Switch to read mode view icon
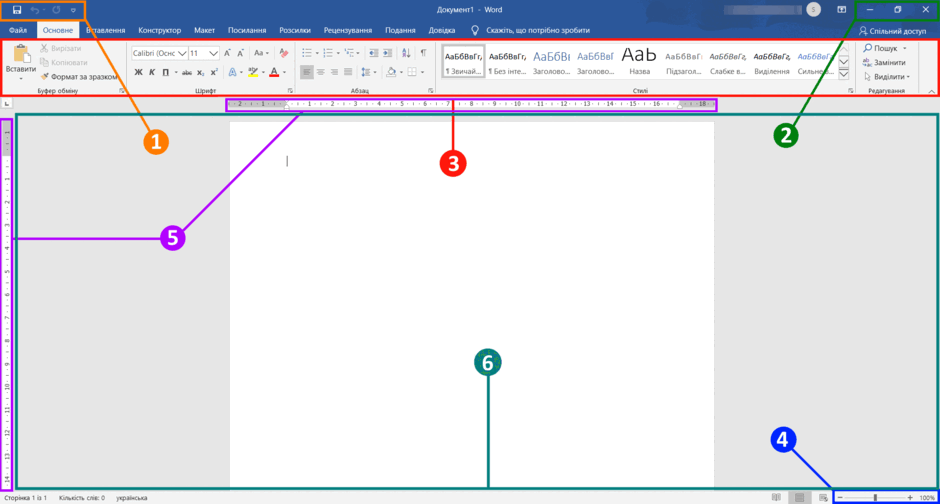This screenshot has height=504, width=940. [x=776, y=497]
